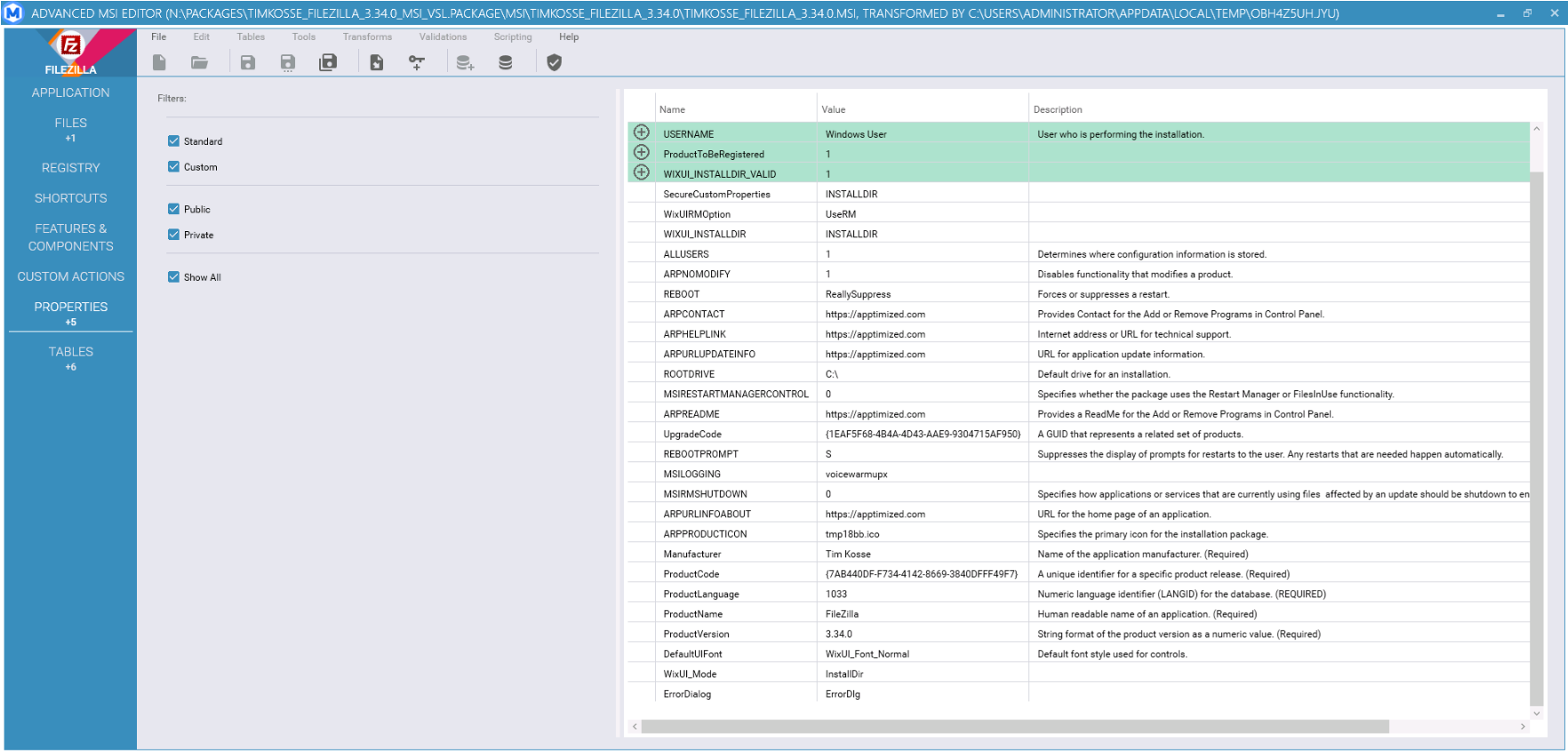Go to the CUSTOM ACTIONS section
This screenshot has height=753, width=1568.
(x=71, y=276)
